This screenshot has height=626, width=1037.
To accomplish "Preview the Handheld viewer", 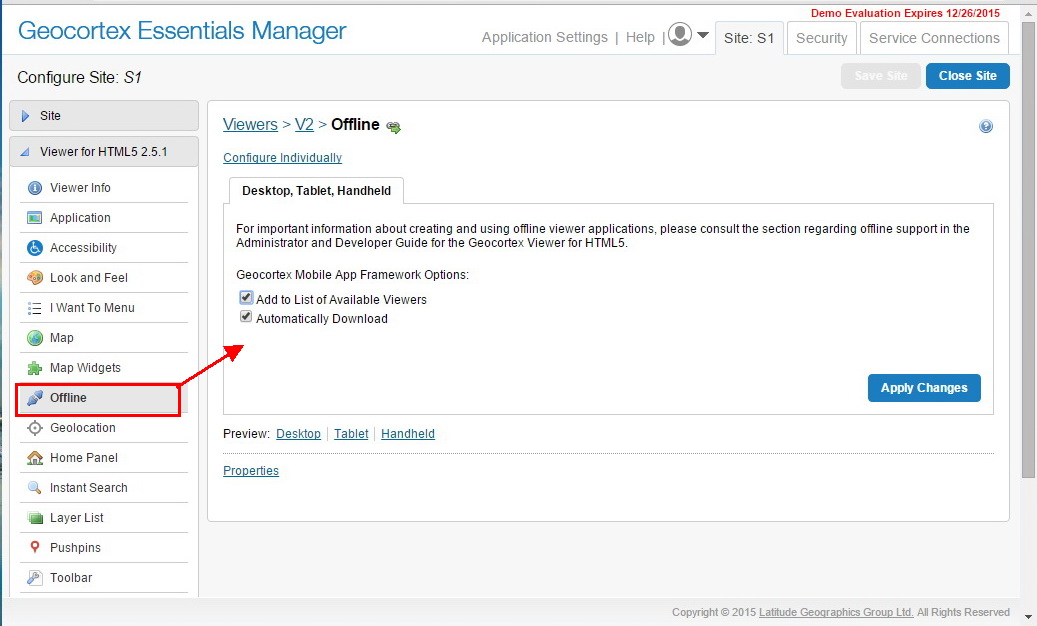I will pos(408,434).
